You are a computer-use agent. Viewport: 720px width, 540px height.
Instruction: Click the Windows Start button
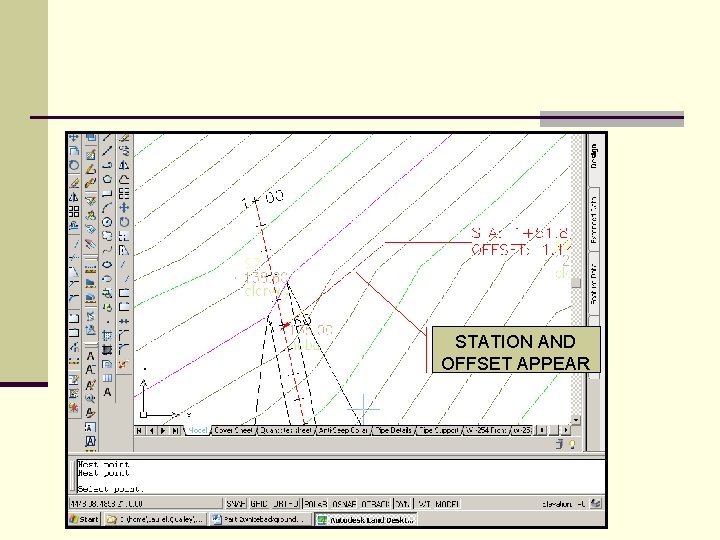pos(84,519)
